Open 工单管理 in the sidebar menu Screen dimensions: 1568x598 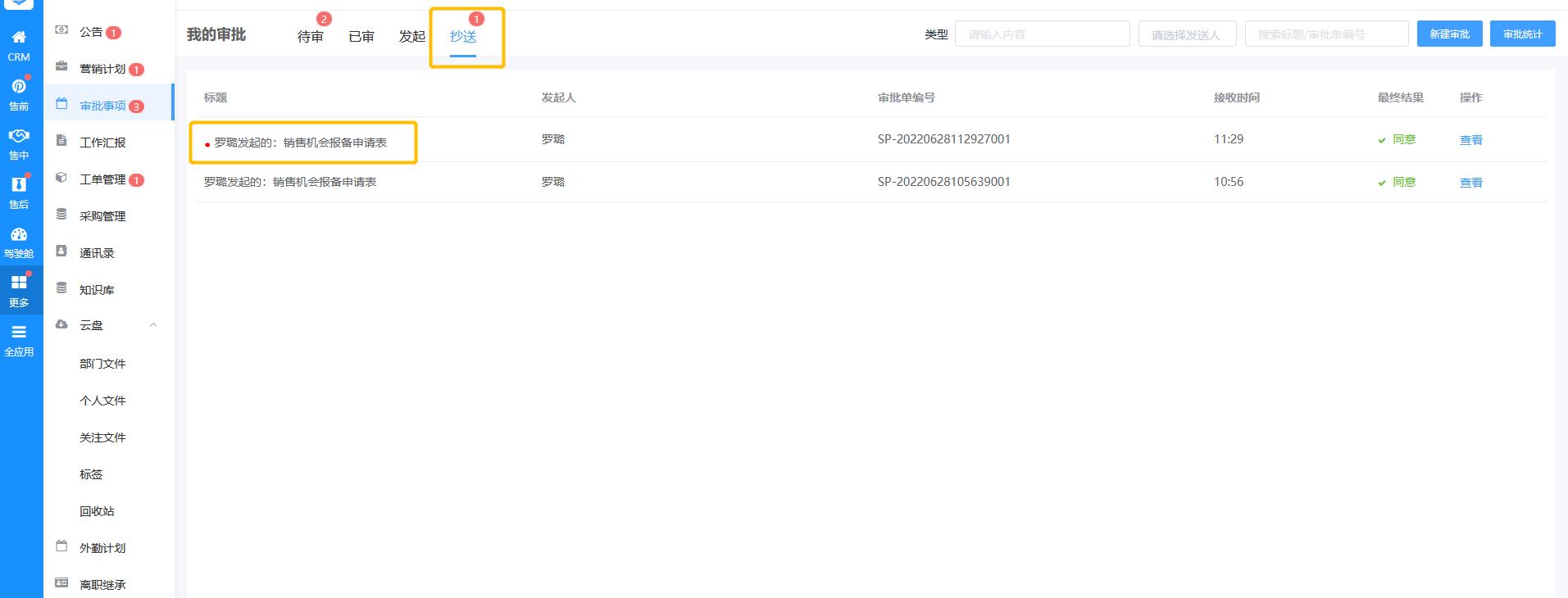point(102,179)
